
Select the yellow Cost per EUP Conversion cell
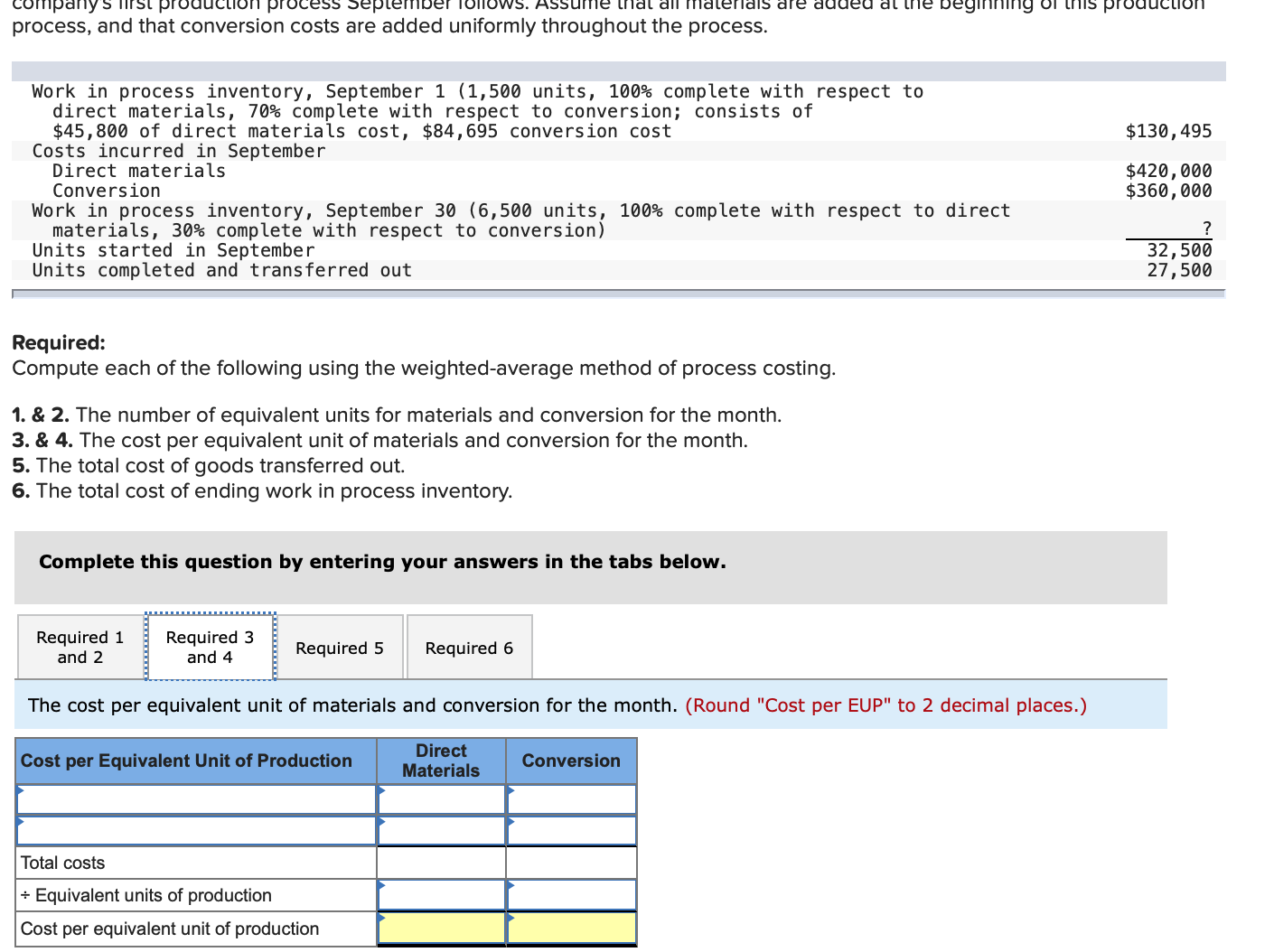click(571, 928)
